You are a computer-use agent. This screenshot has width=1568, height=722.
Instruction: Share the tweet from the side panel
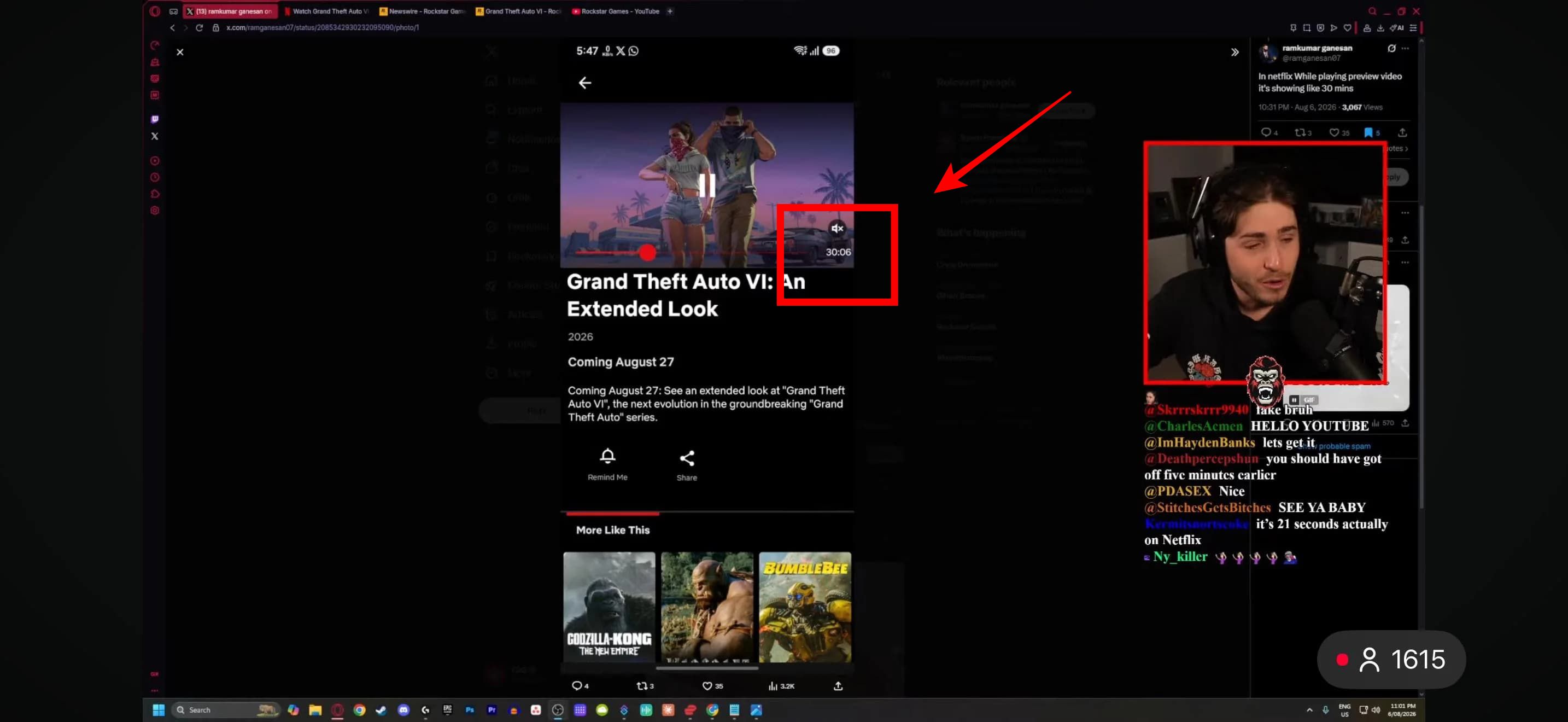tap(1402, 133)
